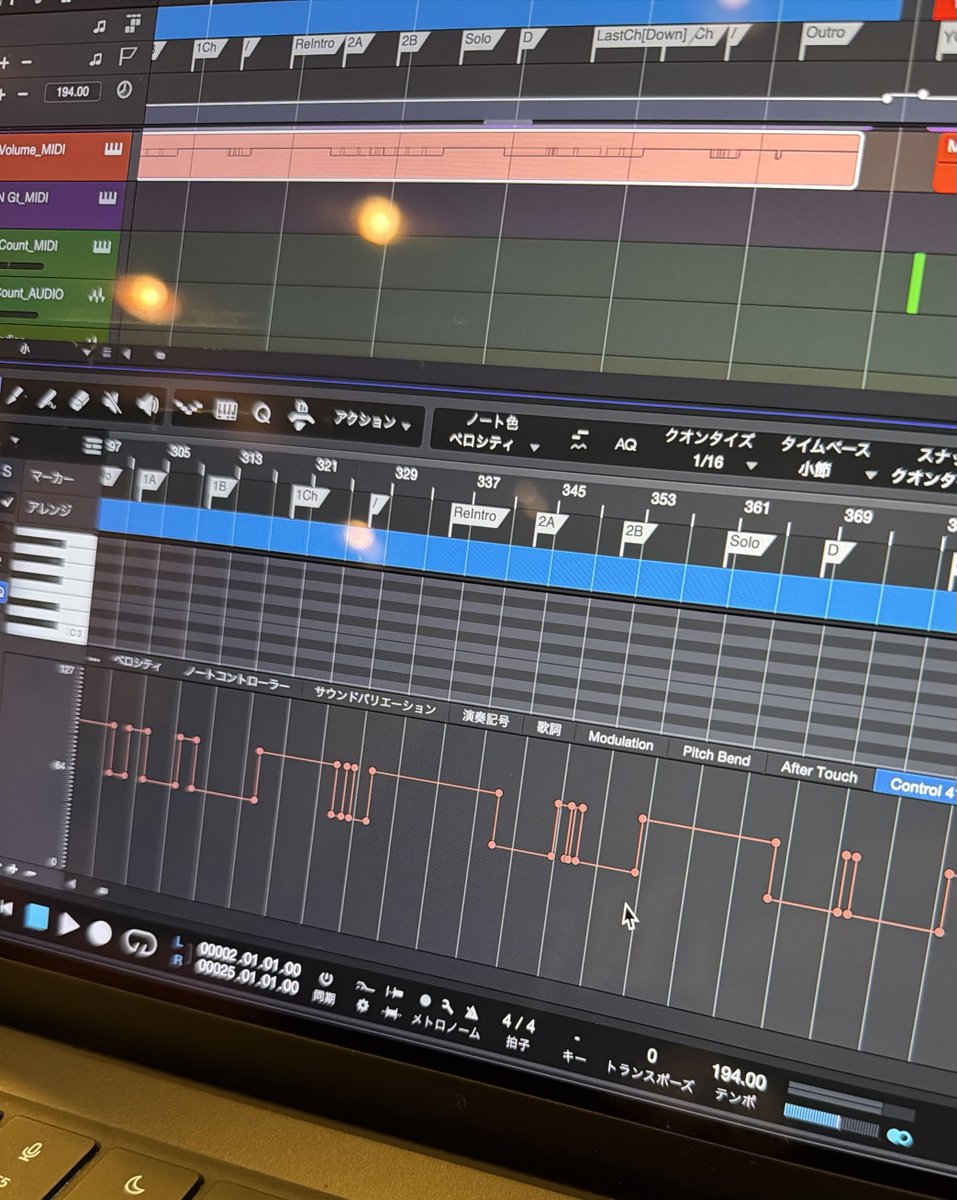Select the ノートコントローラー tab
957x1200 pixels.
(237, 679)
